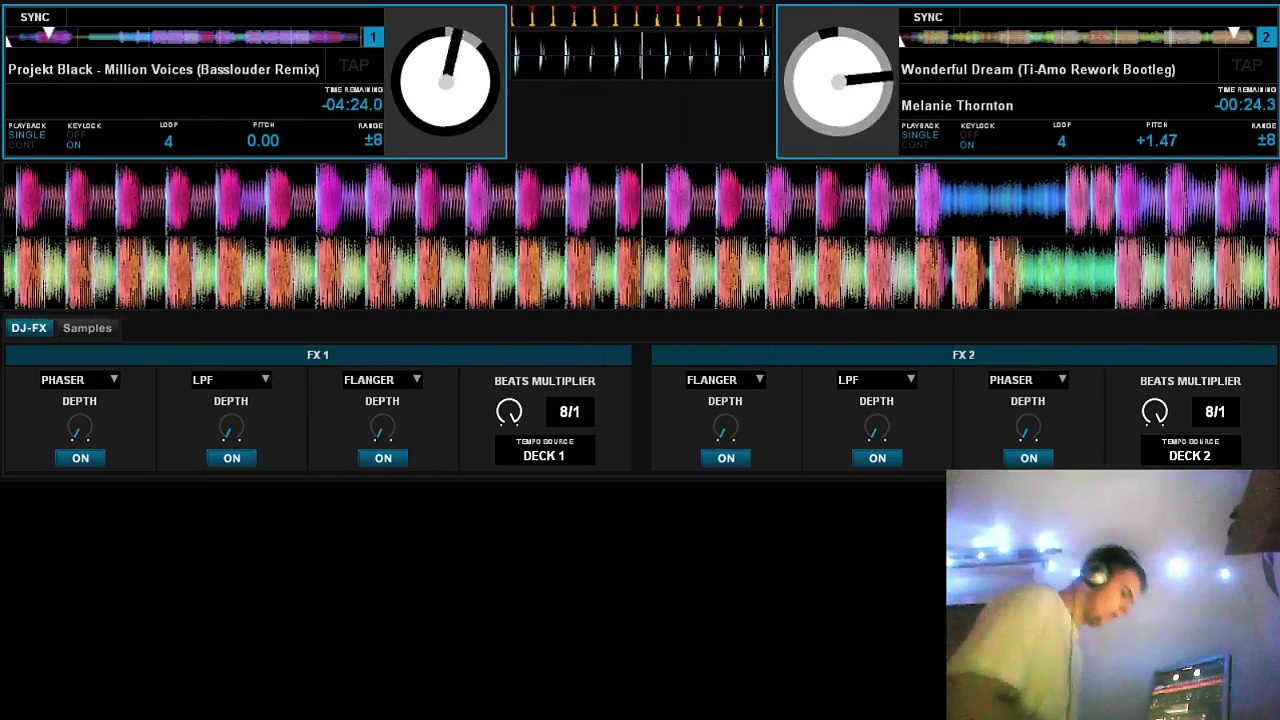The image size is (1280, 720).
Task: Select the DJ-FX tab
Action: pyautogui.click(x=29, y=328)
